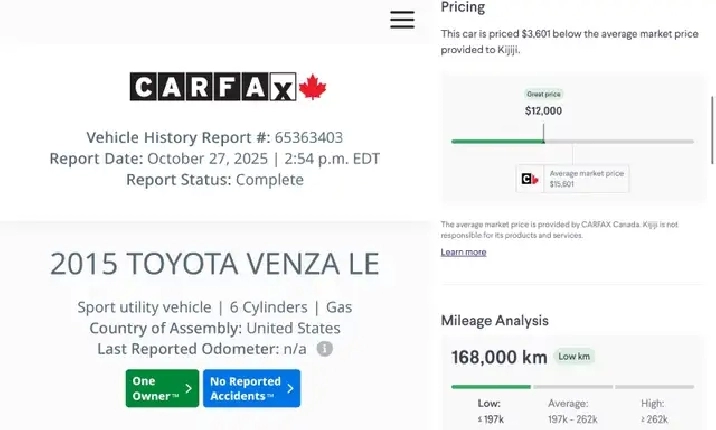Open the No Reported Accidents blue button
Screen dimensions: 716x430
250,388
